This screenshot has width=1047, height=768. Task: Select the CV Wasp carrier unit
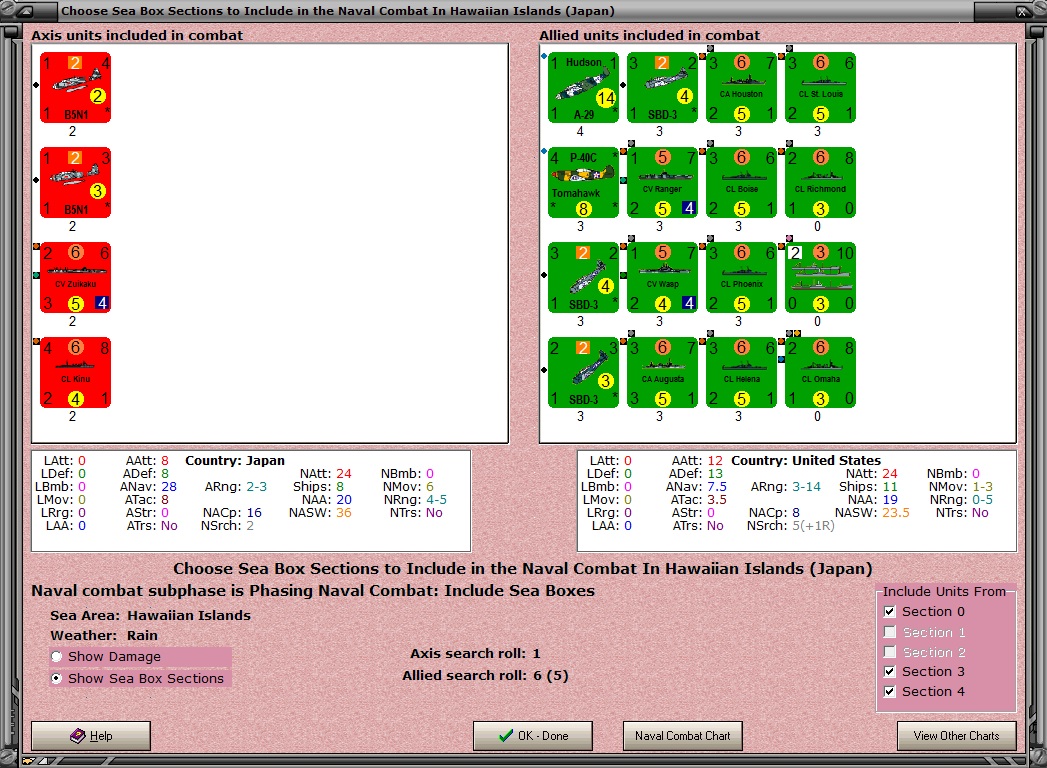tap(662, 277)
